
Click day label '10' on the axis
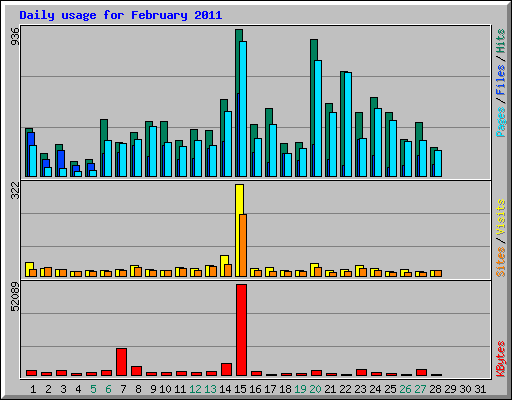click(165, 389)
